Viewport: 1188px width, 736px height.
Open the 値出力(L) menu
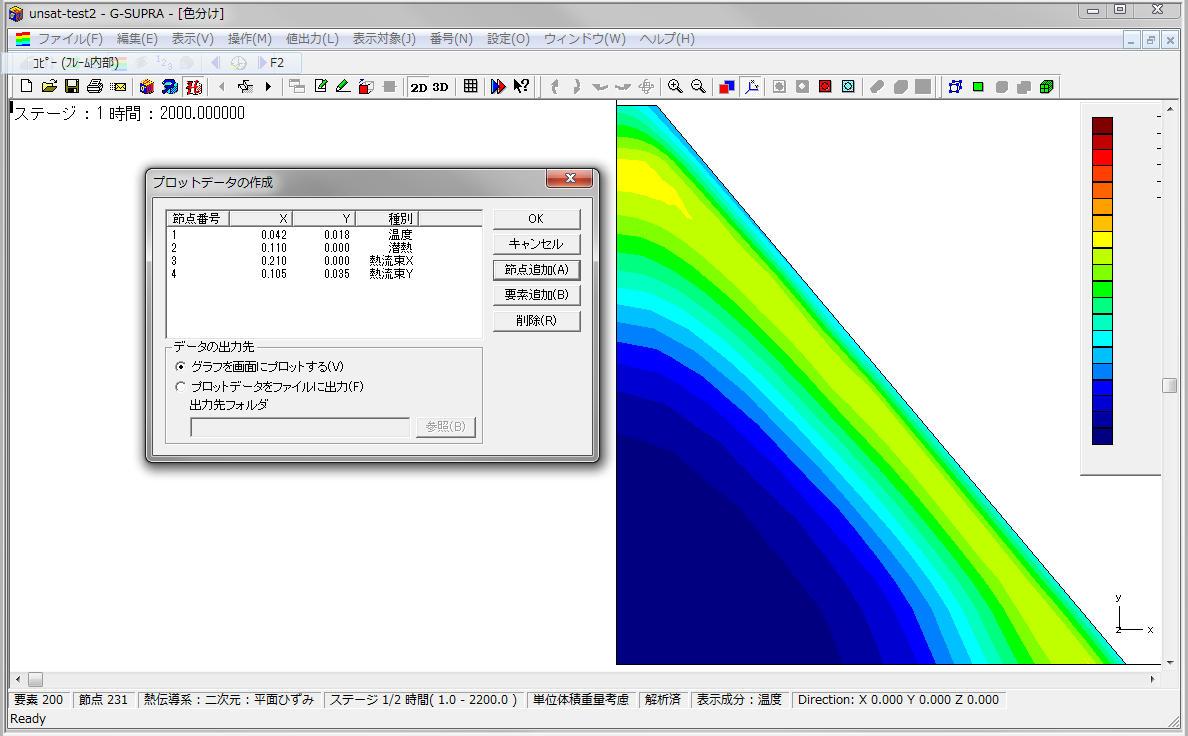[312, 39]
